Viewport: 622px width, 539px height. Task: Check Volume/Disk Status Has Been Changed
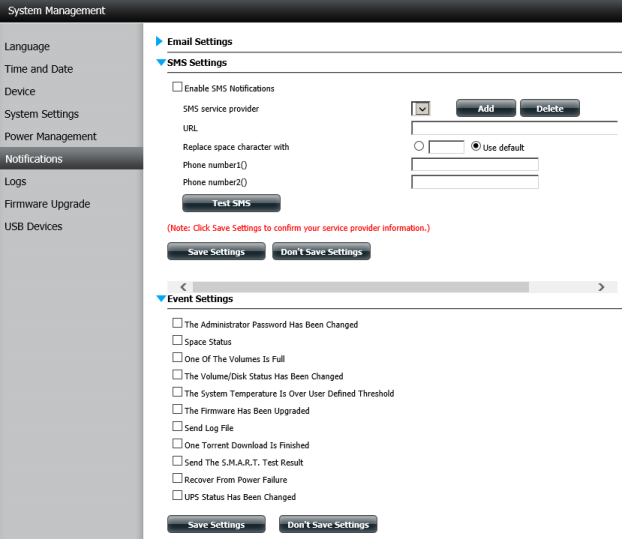[177, 375]
